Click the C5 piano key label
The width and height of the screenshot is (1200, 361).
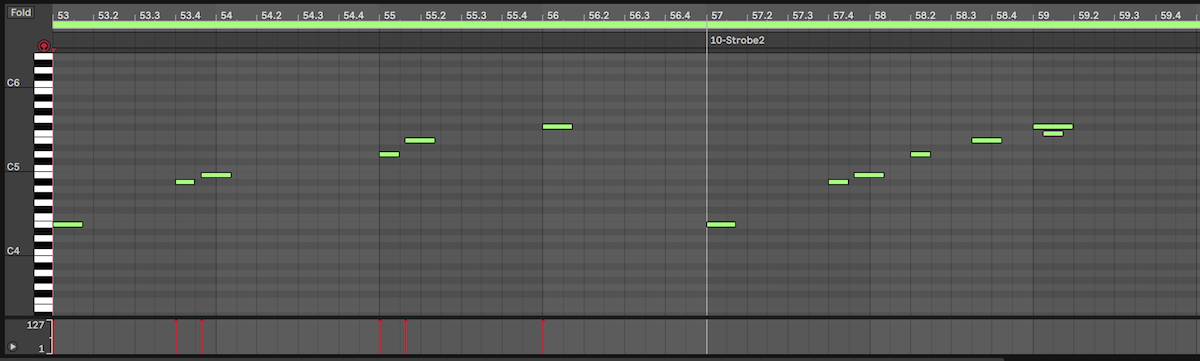13,167
